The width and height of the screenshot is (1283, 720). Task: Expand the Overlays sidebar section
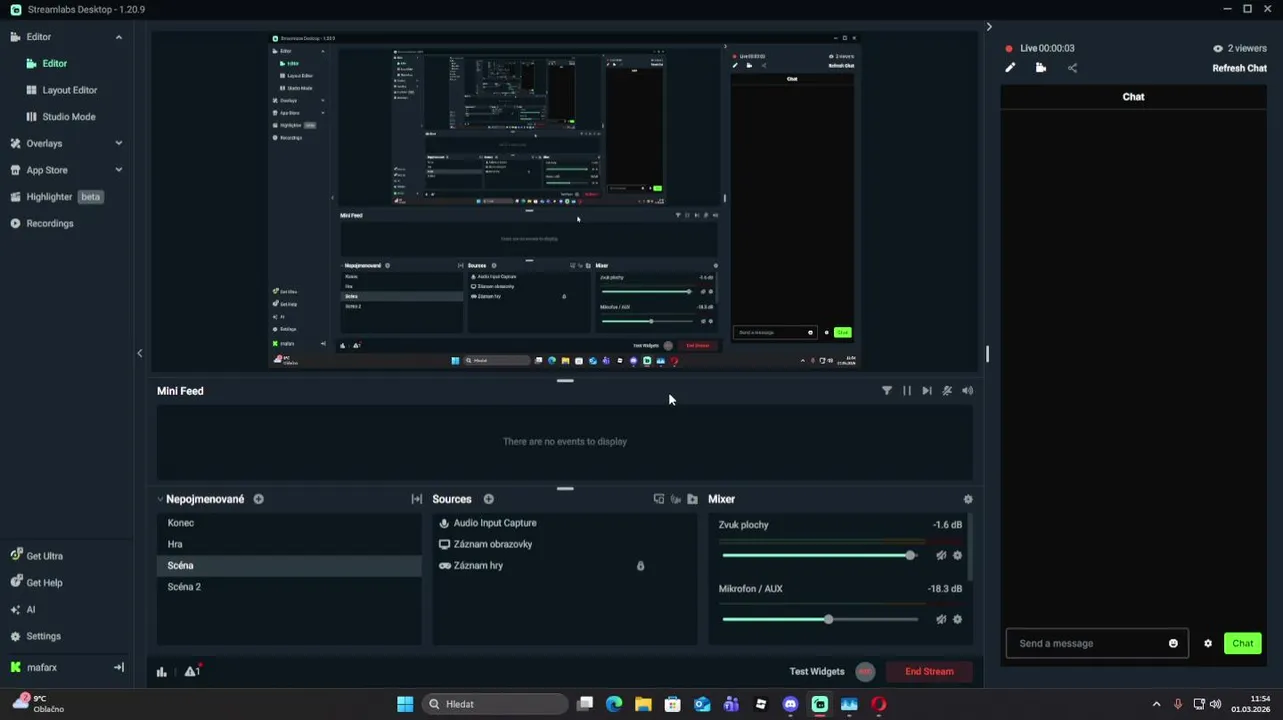(118, 143)
